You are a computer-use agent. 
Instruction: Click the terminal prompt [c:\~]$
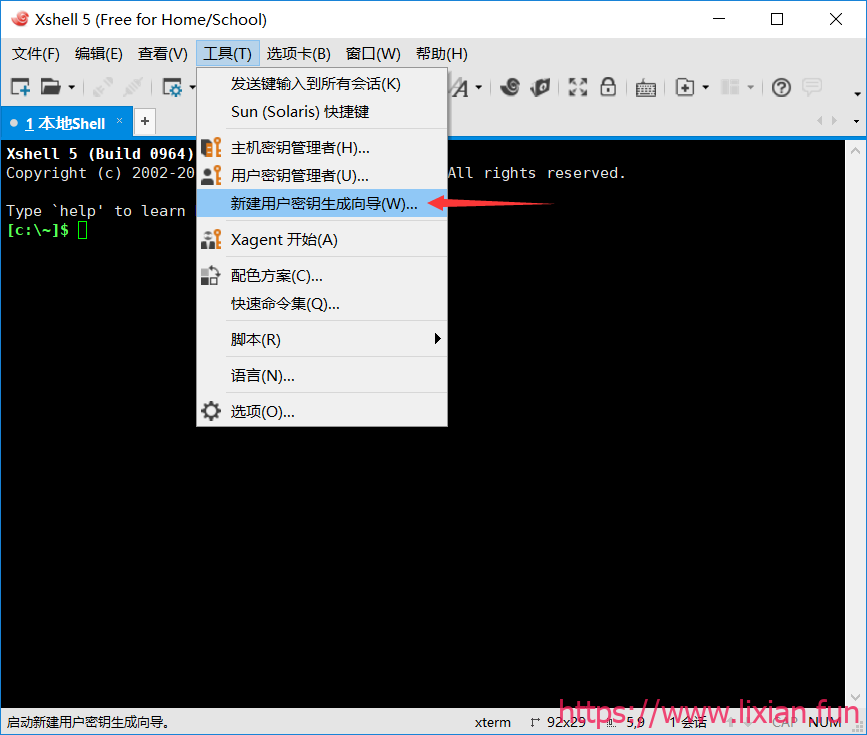(38, 230)
